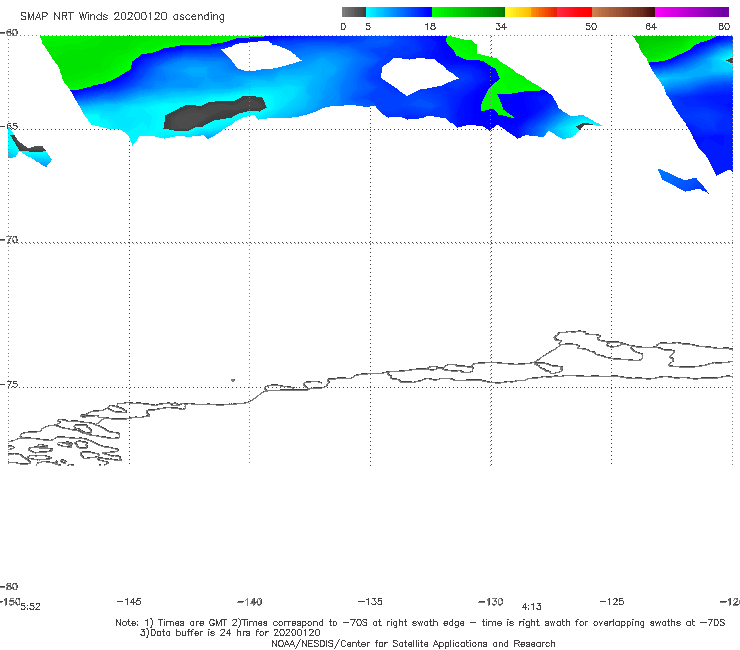Click the white data gap near -133 longitude
Viewport: 740px width, 650px height.
[419, 76]
